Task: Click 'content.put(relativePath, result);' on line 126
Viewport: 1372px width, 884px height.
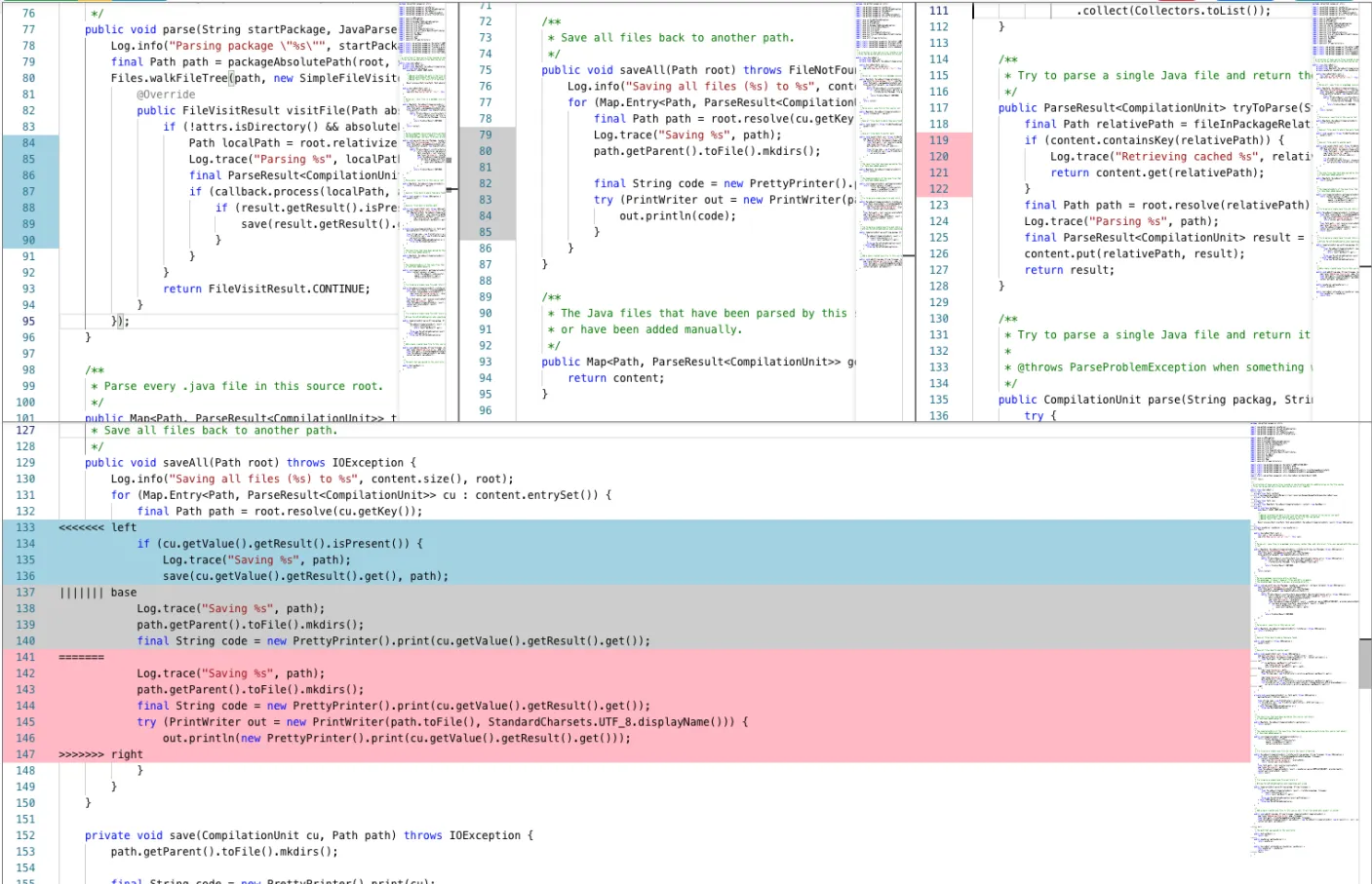Action: (1134, 253)
